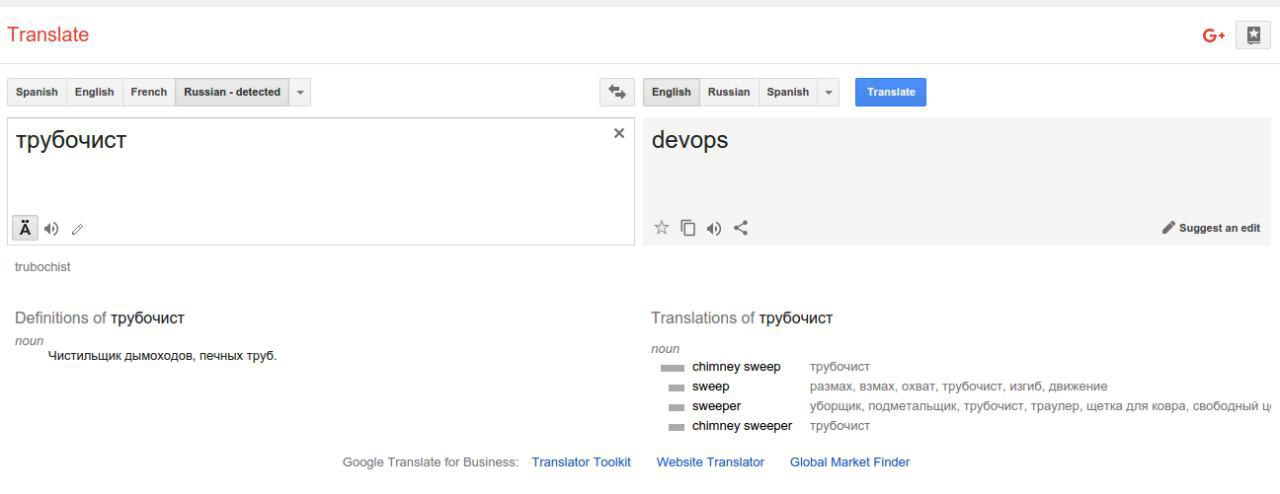Image resolution: width=1280 pixels, height=494 pixels.
Task: Expand the target language dropdown arrow
Action: [x=828, y=92]
